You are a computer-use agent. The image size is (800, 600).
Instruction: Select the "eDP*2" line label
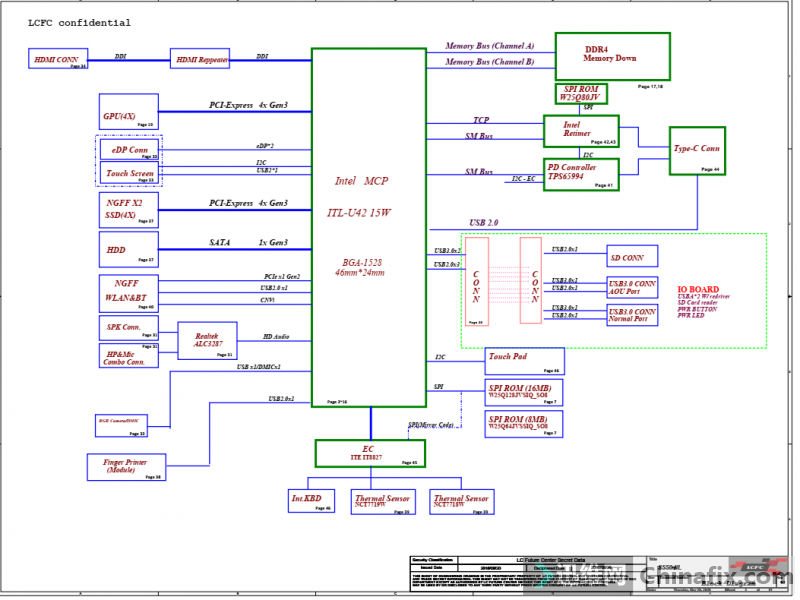[x=265, y=146]
